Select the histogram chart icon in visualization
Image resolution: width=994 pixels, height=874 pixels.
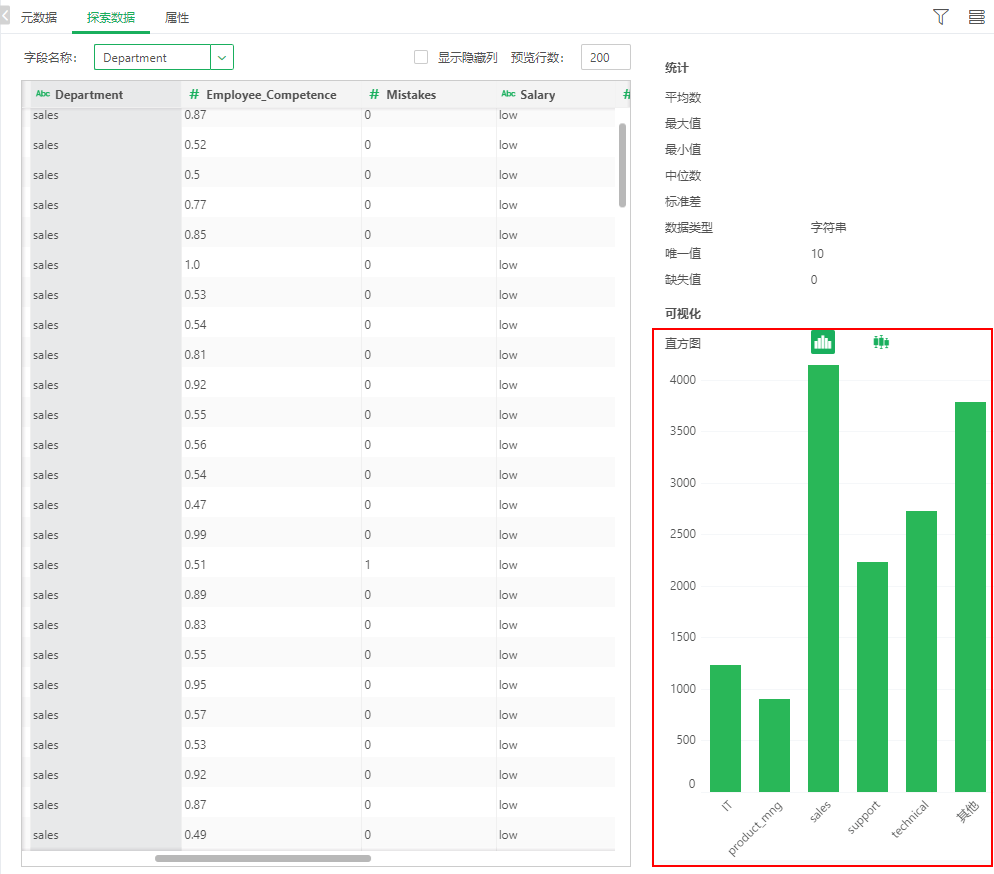[x=822, y=341]
